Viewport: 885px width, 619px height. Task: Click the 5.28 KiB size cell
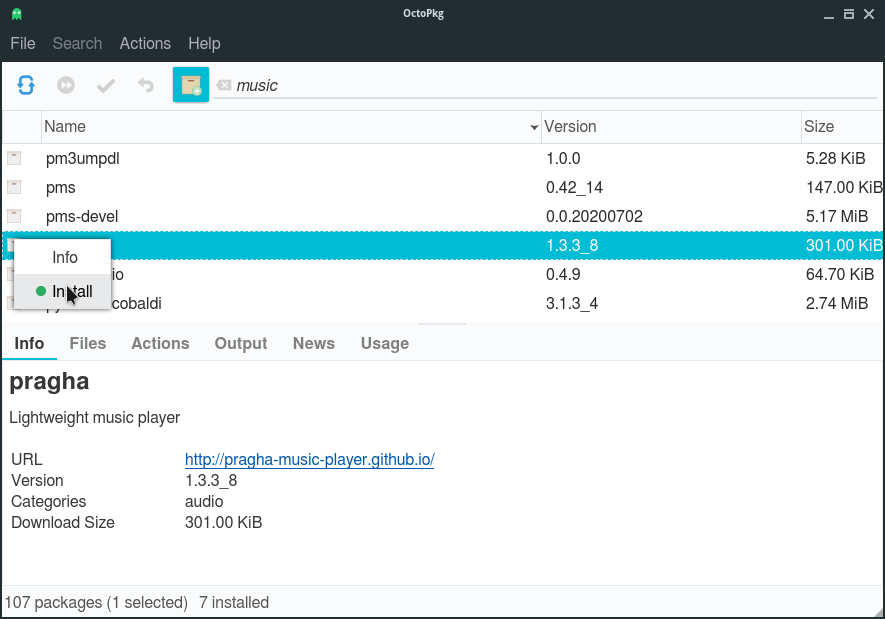pos(836,159)
